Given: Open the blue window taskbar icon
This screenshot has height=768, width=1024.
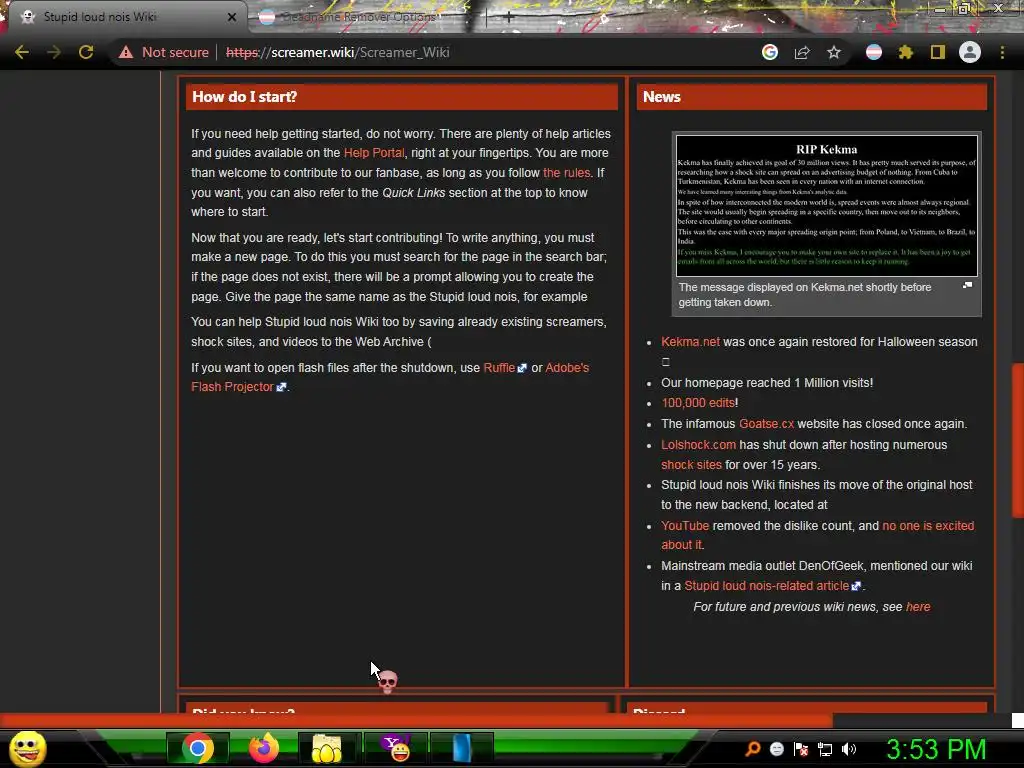Looking at the screenshot, I should point(462,748).
